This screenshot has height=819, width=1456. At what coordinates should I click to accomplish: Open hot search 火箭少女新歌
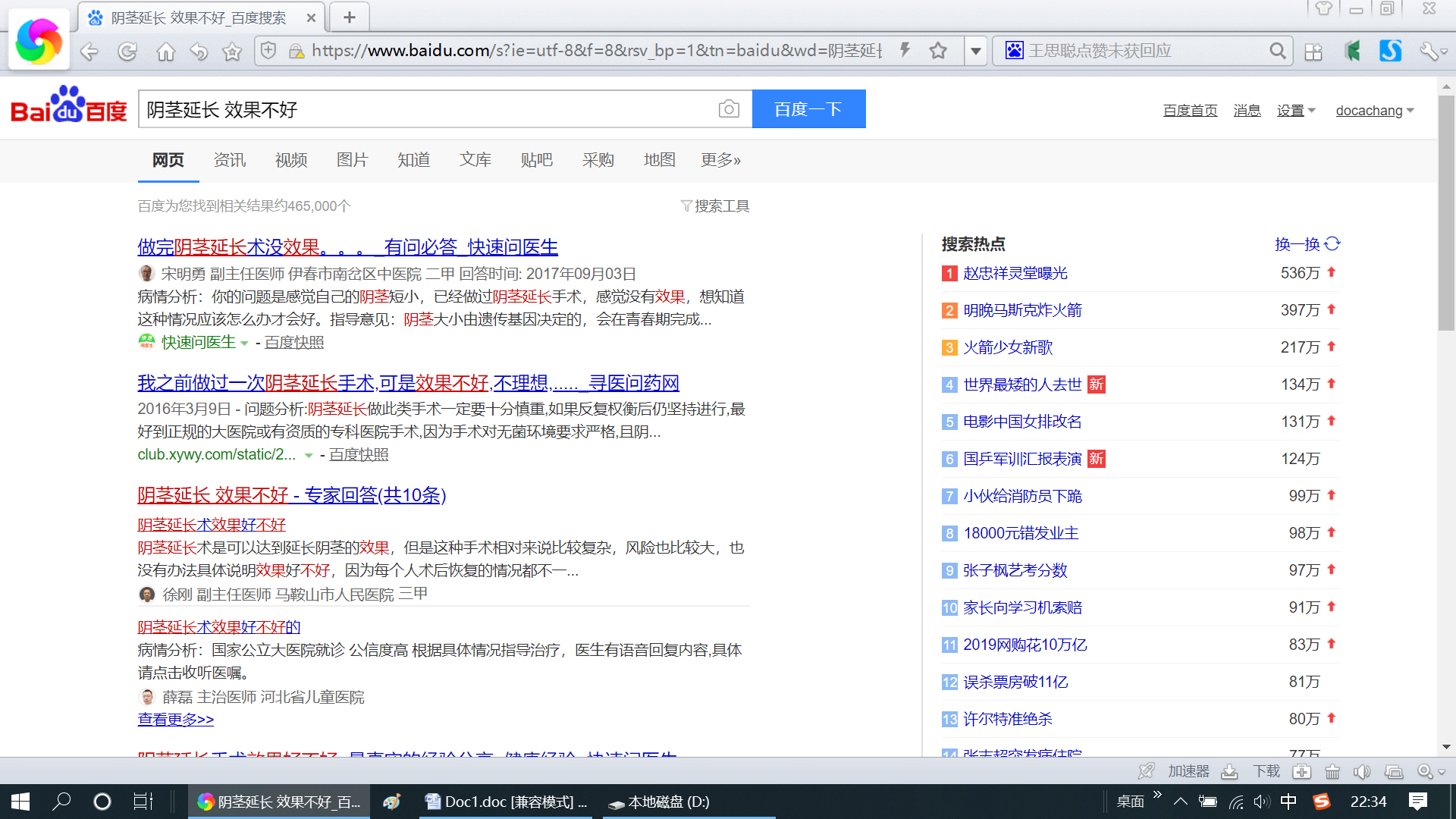point(1008,347)
